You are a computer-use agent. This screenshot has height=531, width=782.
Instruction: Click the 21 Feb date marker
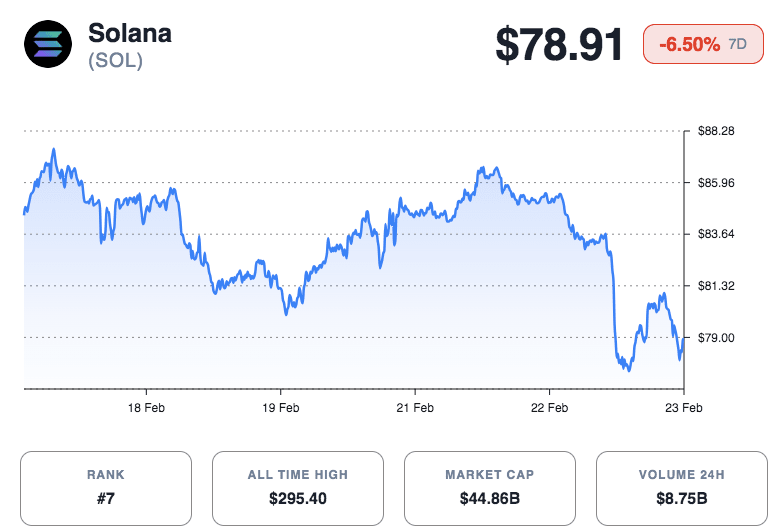pos(414,408)
